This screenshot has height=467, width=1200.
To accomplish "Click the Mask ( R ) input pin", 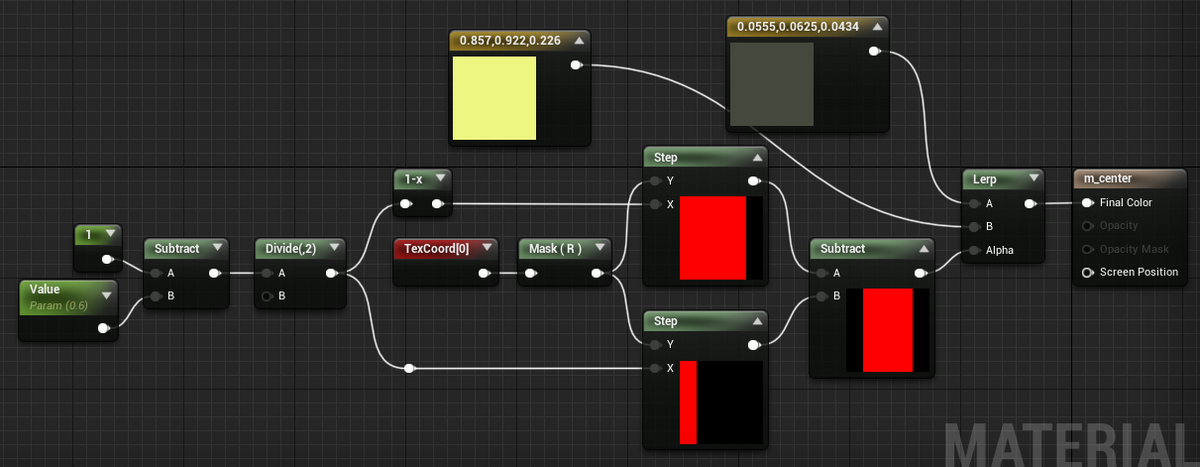I will tap(530, 272).
